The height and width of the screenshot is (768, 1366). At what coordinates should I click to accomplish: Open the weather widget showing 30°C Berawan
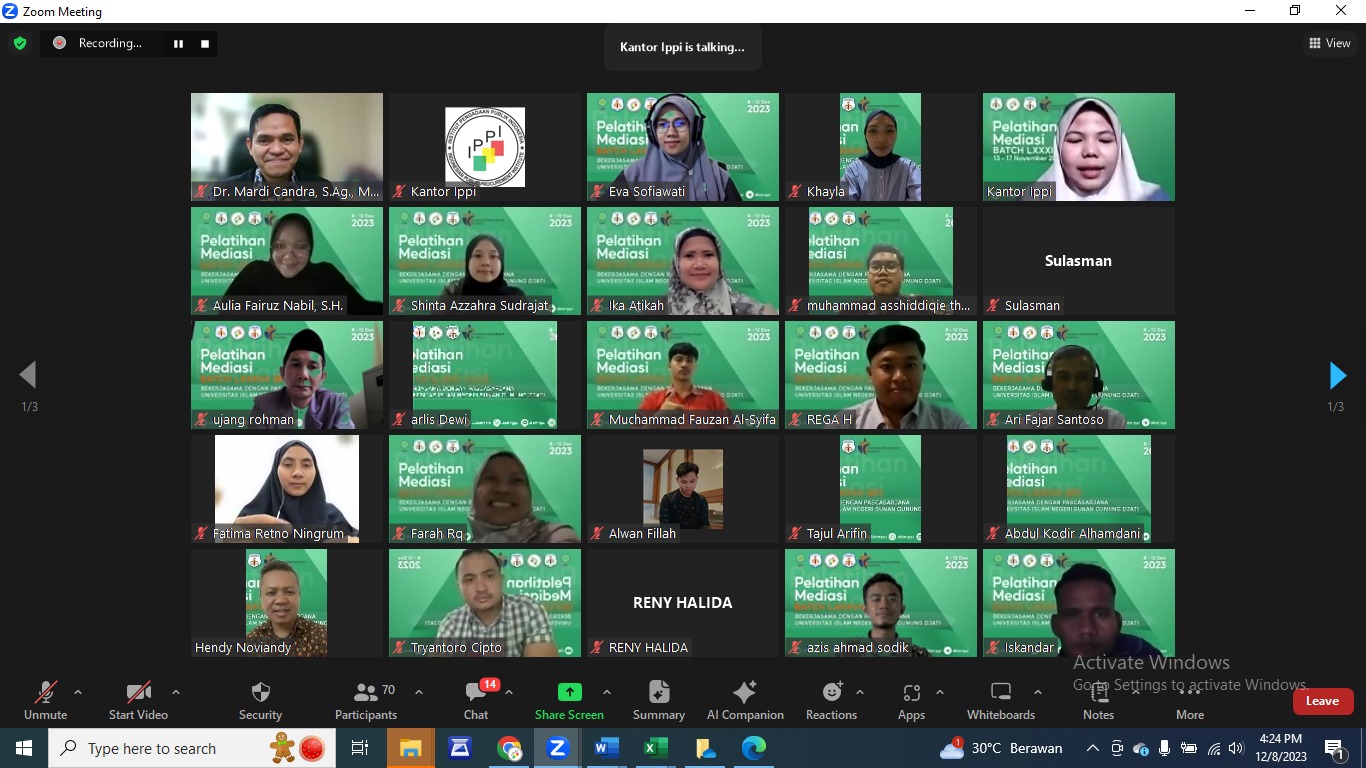tap(1001, 748)
